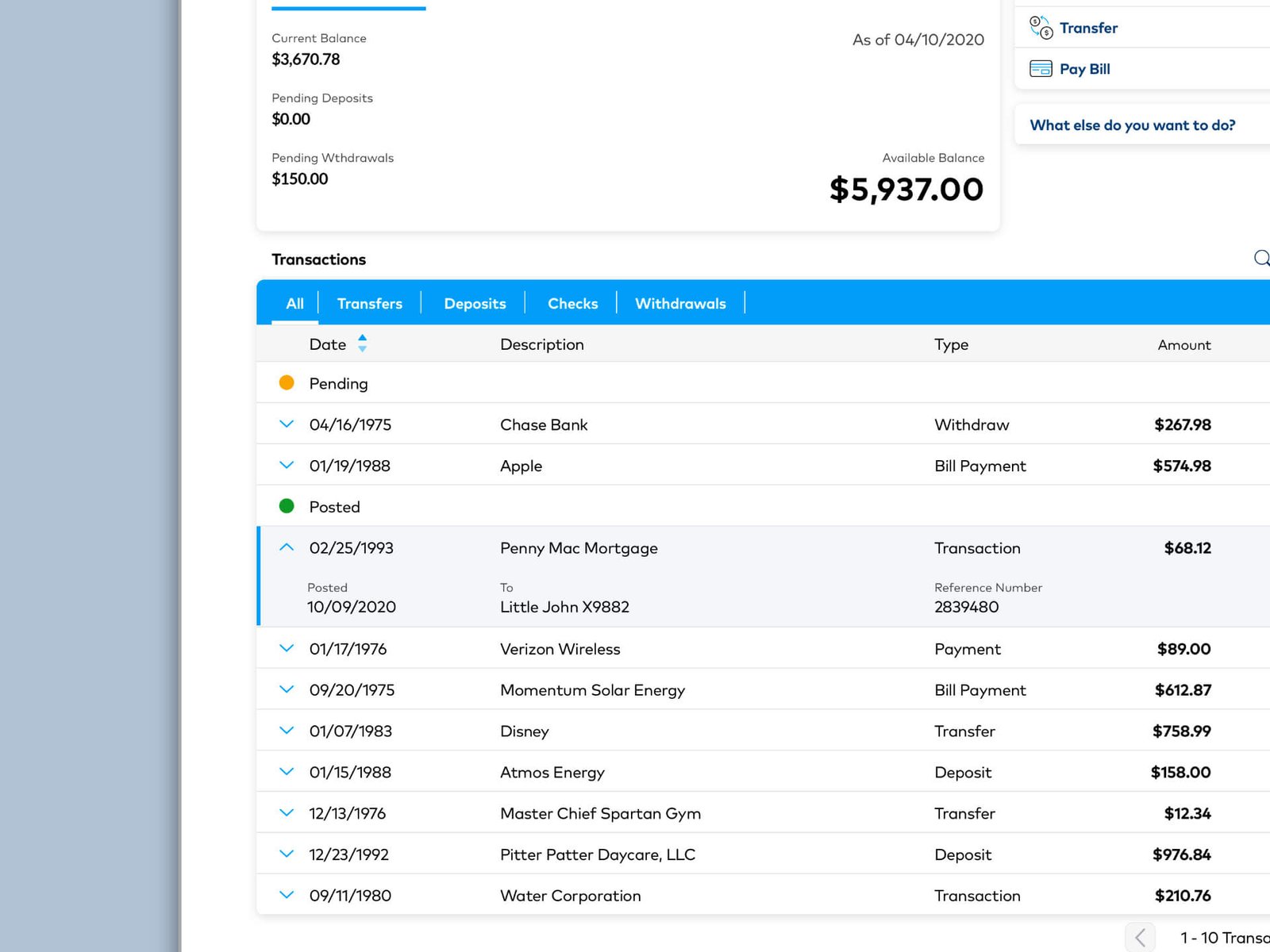Viewport: 1270px width, 952px height.
Task: Open "What else do you want to do?"
Action: click(x=1132, y=125)
